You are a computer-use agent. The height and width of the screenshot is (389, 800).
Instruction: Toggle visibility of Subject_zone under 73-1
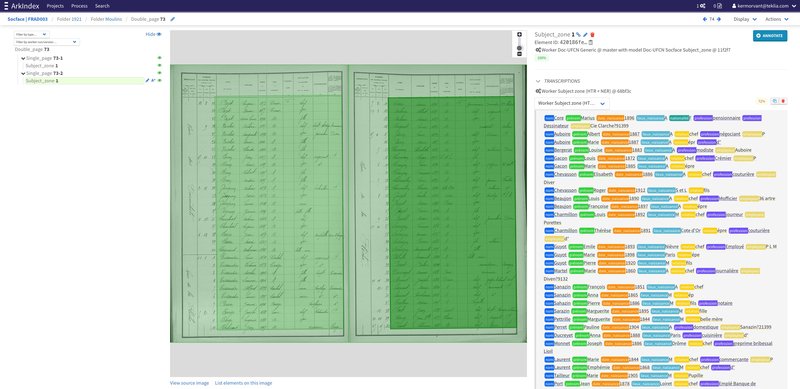(x=159, y=65)
